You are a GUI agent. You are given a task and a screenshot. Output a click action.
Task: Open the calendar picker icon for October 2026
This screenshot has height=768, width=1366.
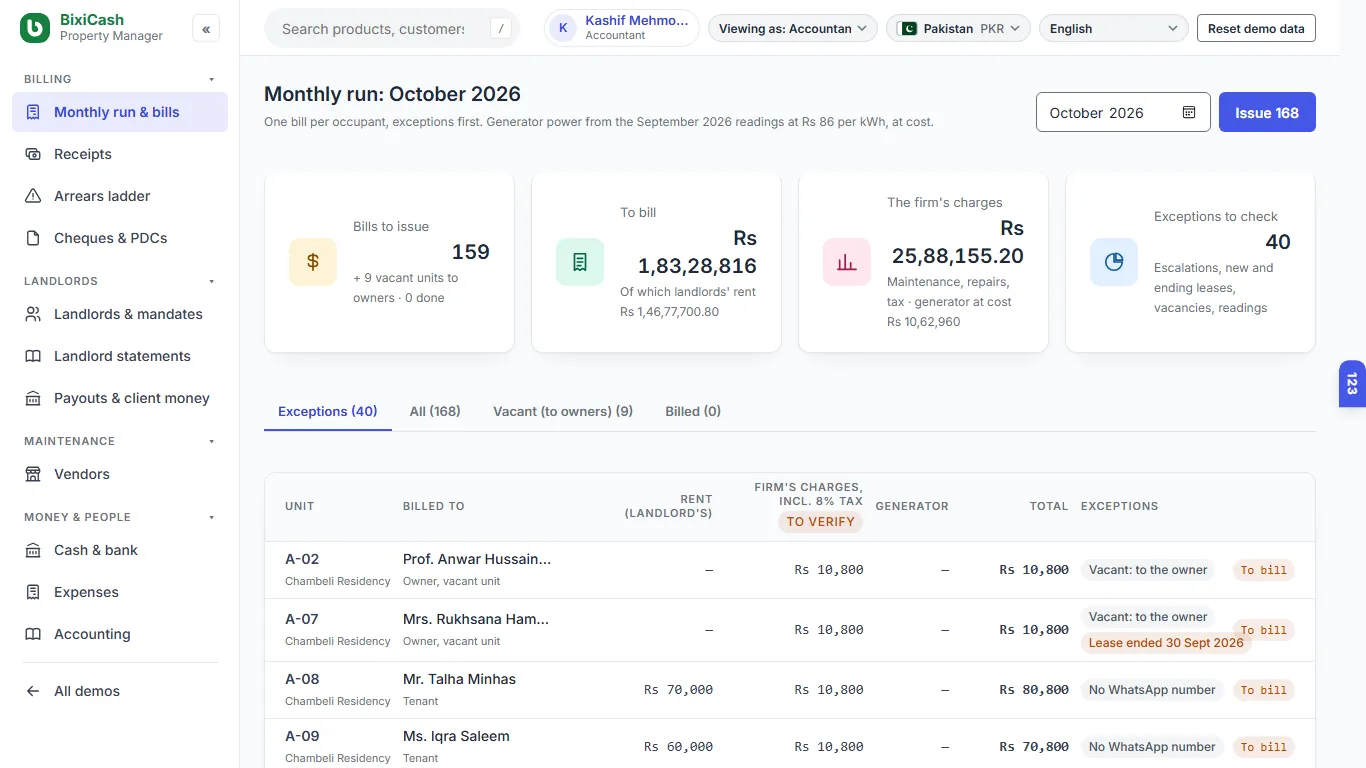pyautogui.click(x=1189, y=113)
